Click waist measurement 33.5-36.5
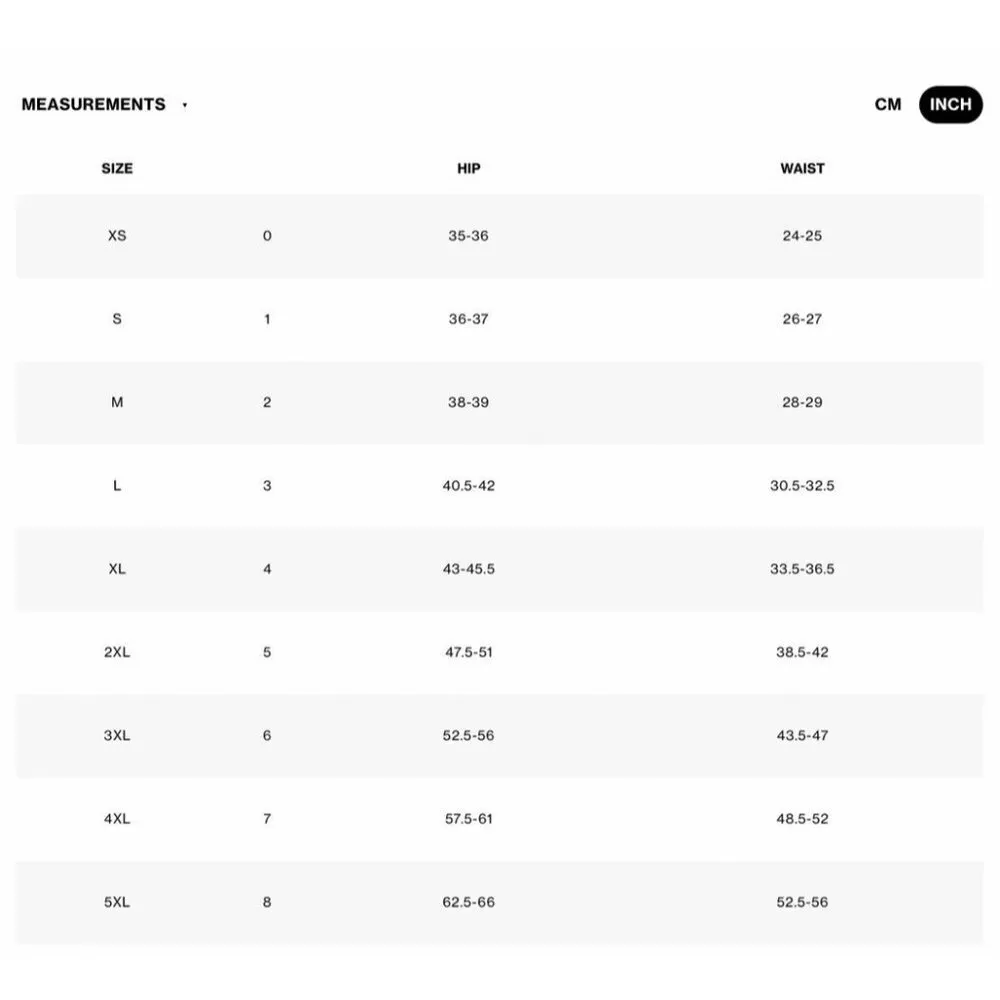 click(802, 569)
